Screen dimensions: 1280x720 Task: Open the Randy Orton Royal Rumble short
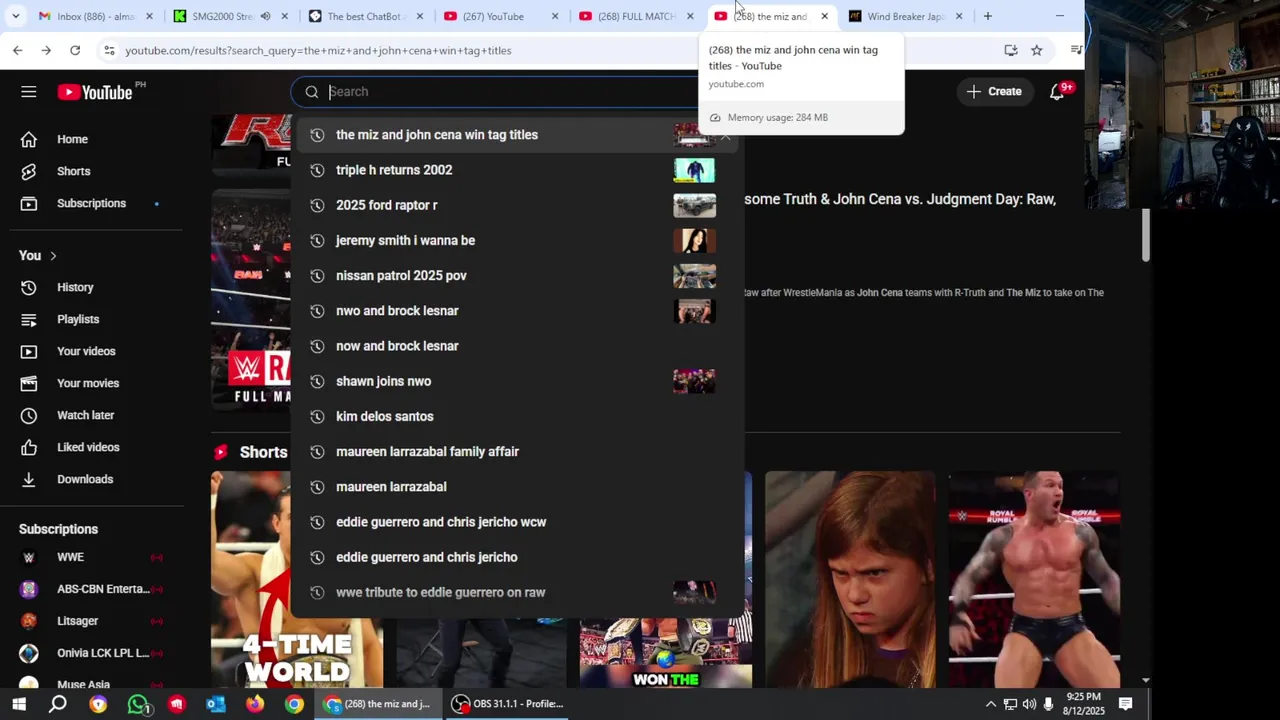tap(1034, 580)
